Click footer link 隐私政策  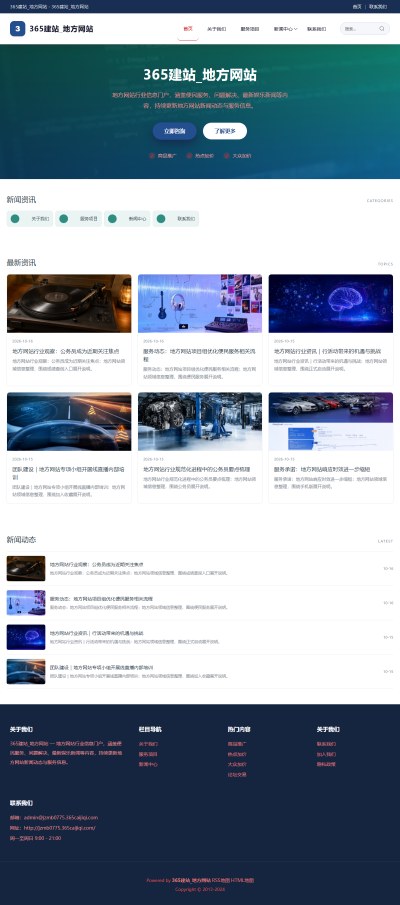[x=326, y=764]
